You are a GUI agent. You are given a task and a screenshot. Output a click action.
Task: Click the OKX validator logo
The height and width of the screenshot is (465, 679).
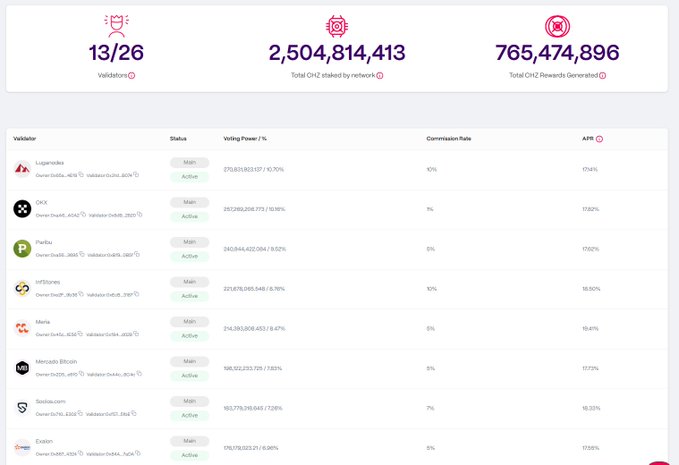coord(21,209)
